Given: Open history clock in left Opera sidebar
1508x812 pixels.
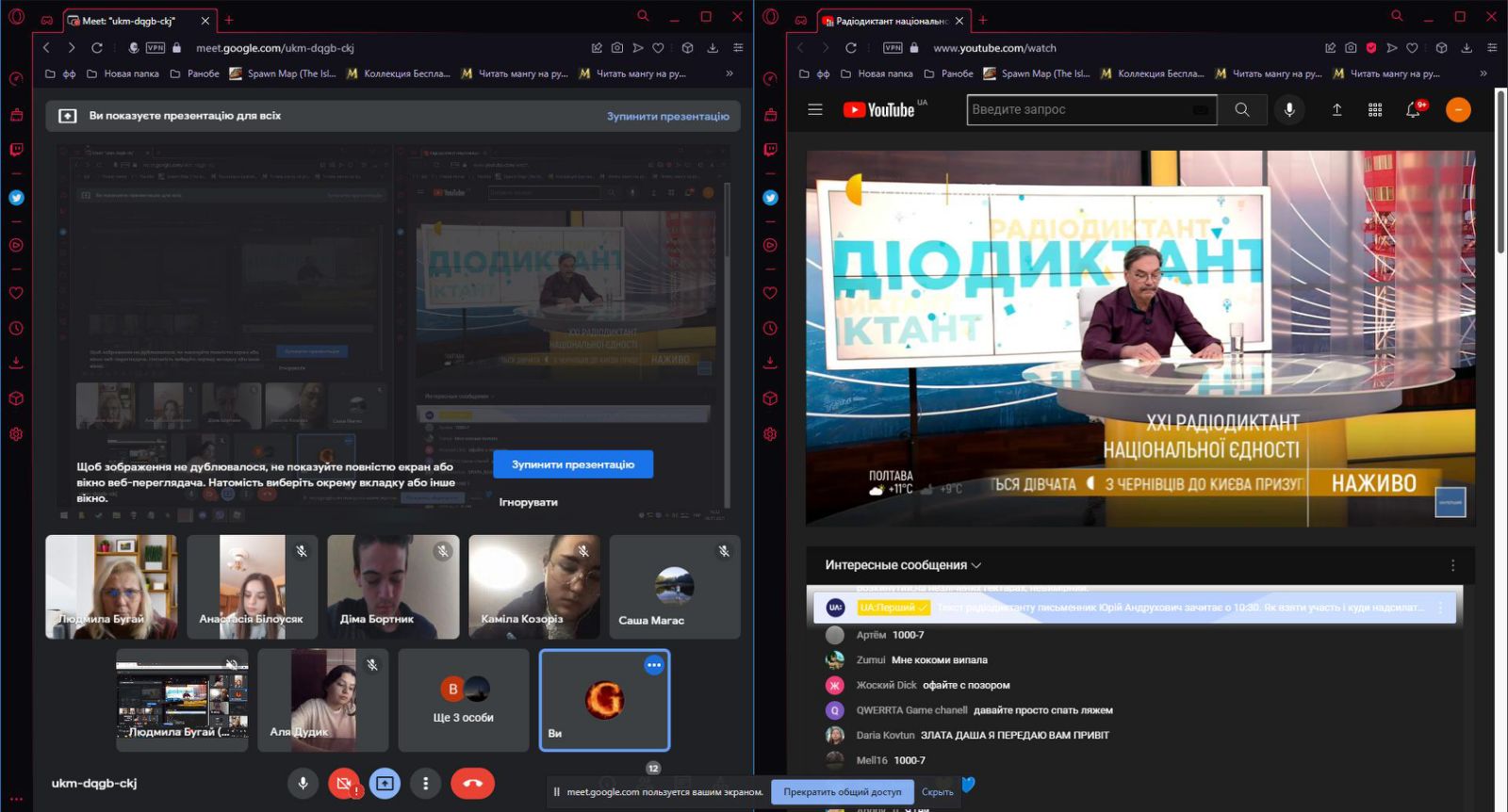Looking at the screenshot, I should click(x=16, y=329).
